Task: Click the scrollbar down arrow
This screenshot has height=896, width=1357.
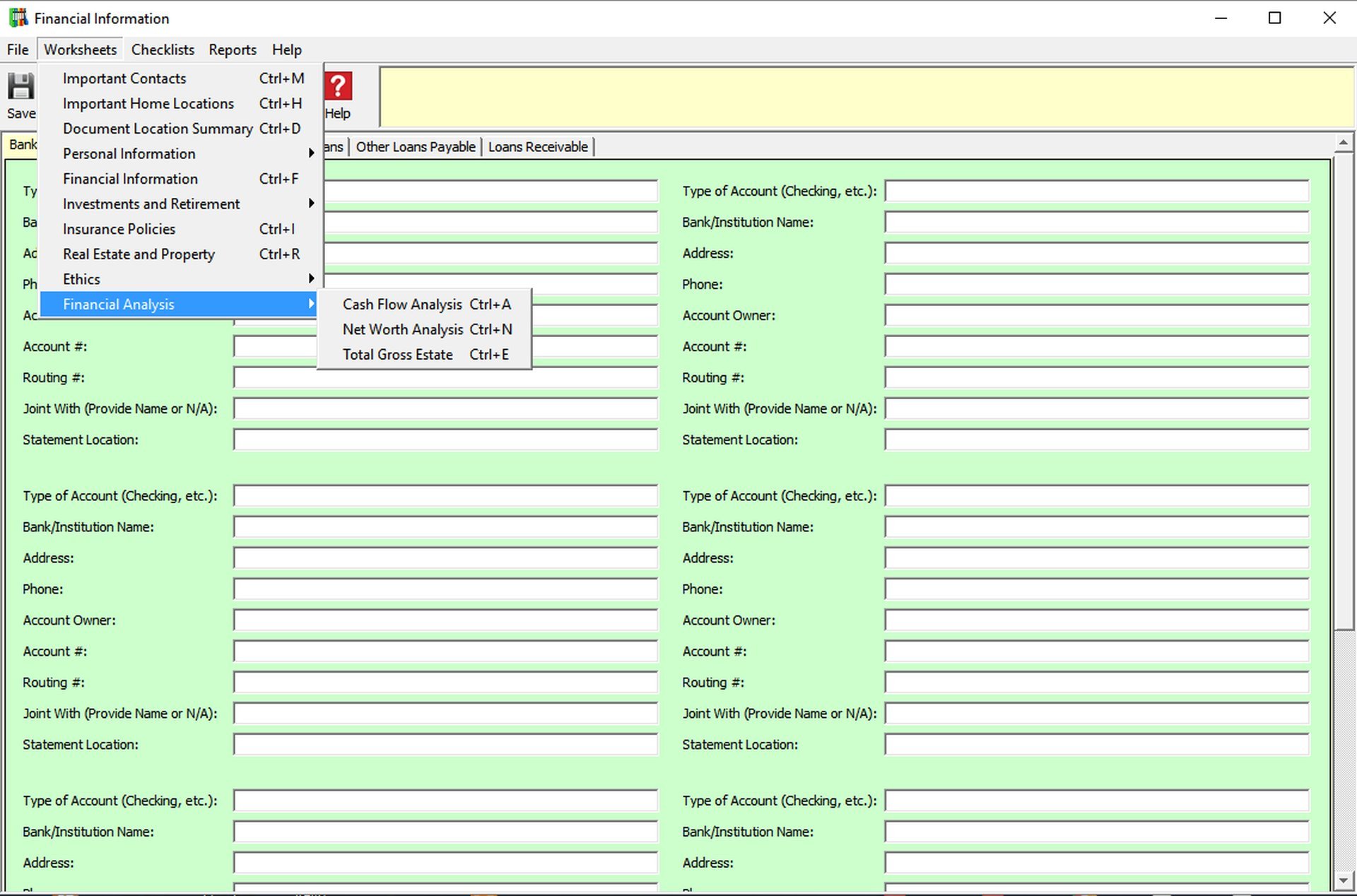Action: point(1344,880)
